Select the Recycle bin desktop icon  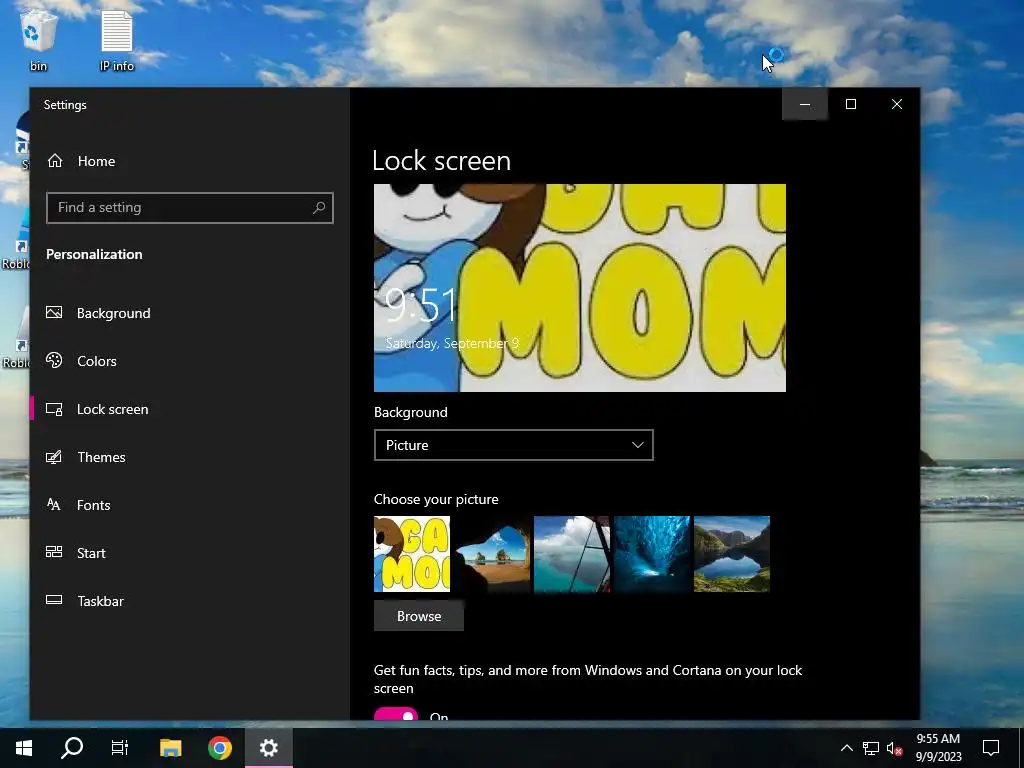pos(39,40)
